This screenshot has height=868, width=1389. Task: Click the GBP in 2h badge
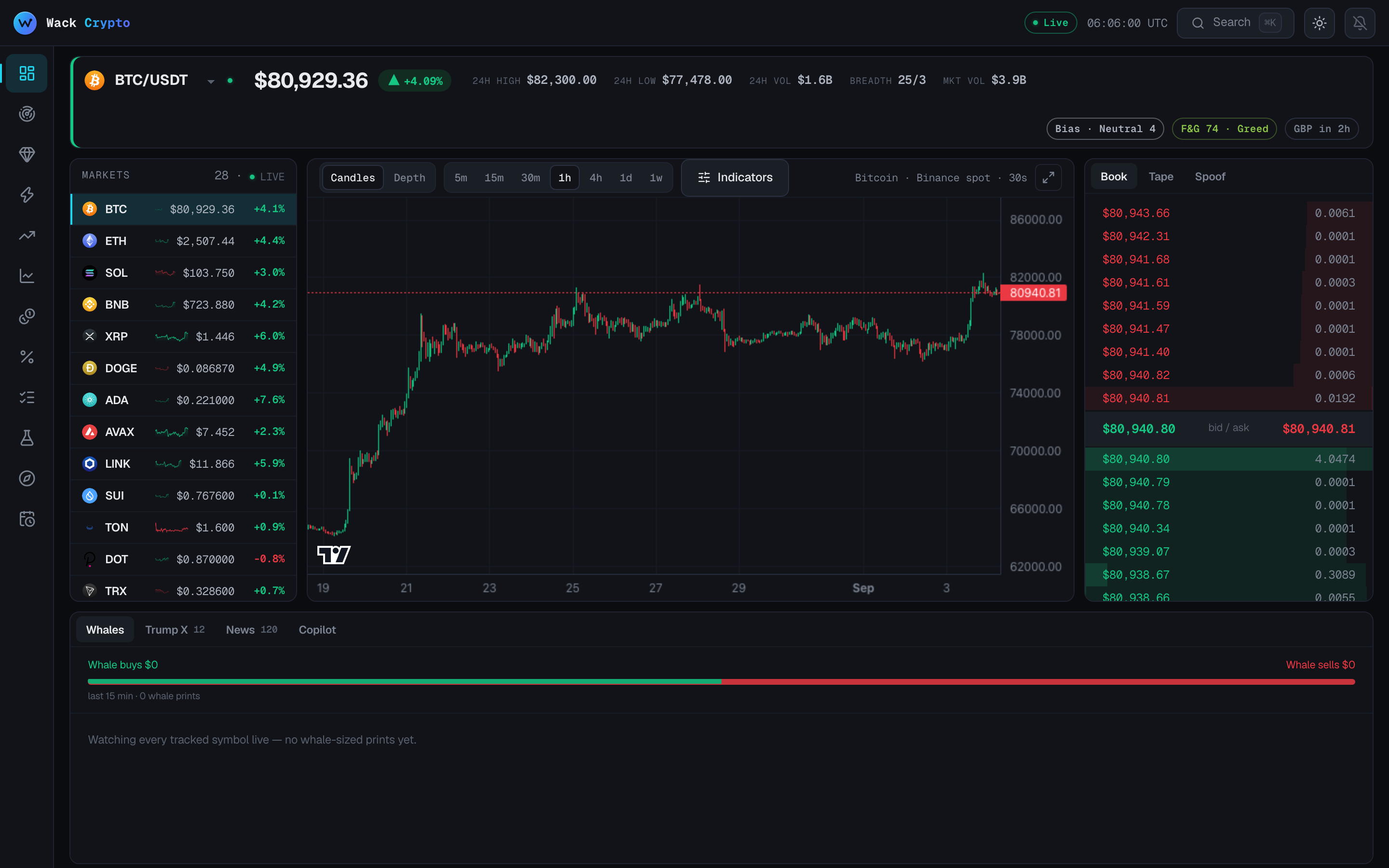[1321, 129]
